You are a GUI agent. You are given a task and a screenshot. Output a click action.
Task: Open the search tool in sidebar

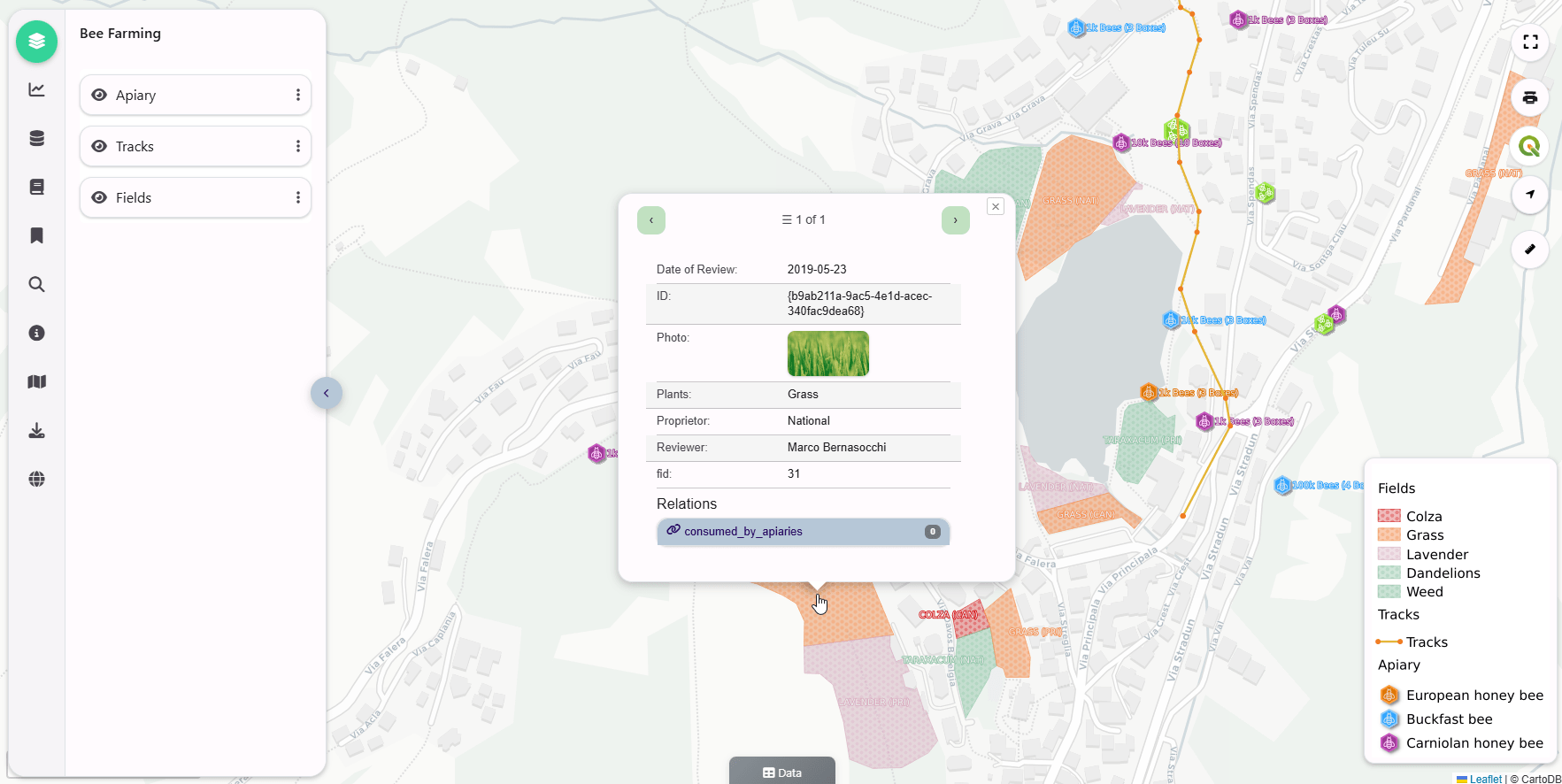click(36, 284)
